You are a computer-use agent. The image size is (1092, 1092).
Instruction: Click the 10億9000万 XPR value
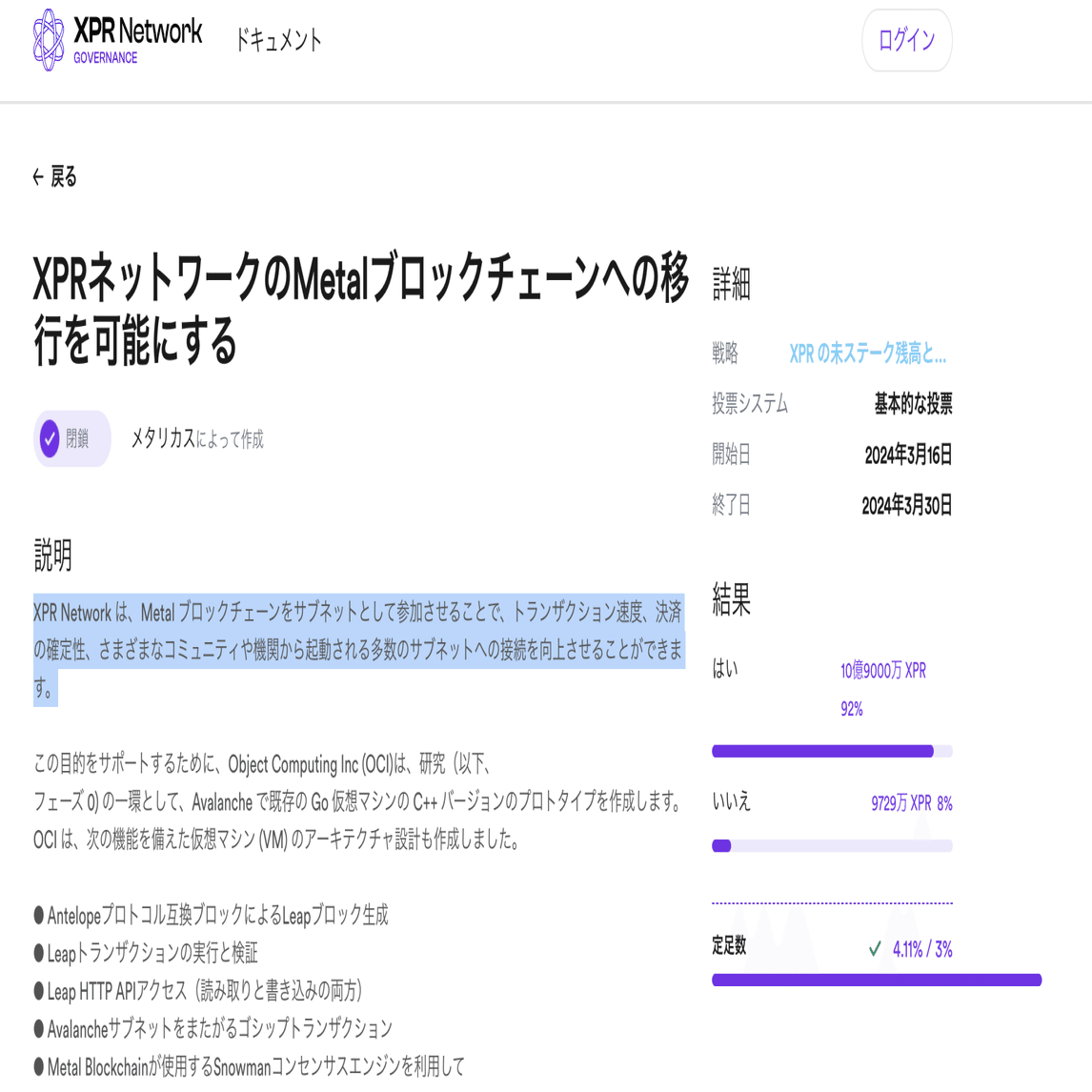883,670
